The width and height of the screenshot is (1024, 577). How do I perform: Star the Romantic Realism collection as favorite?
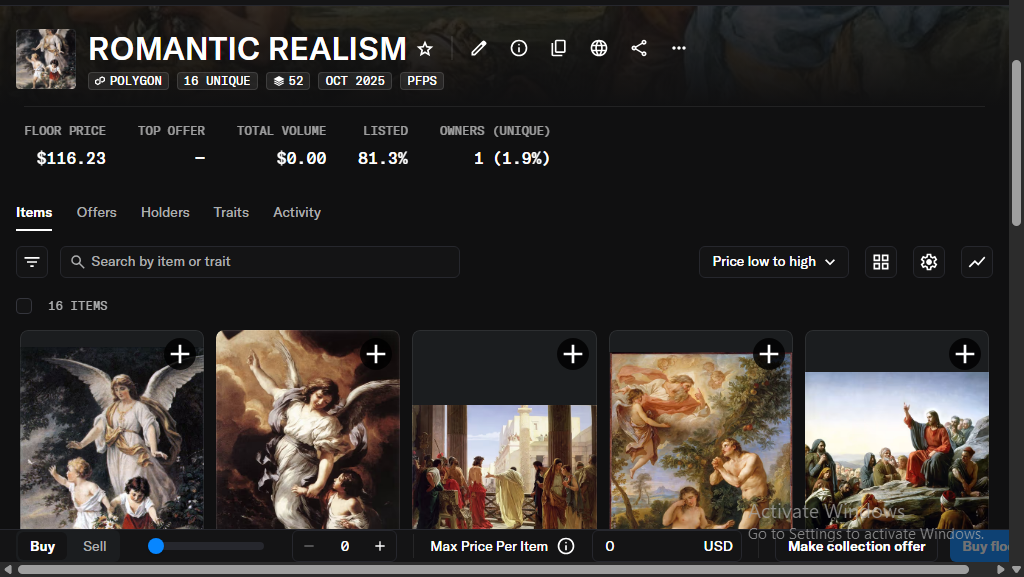425,49
